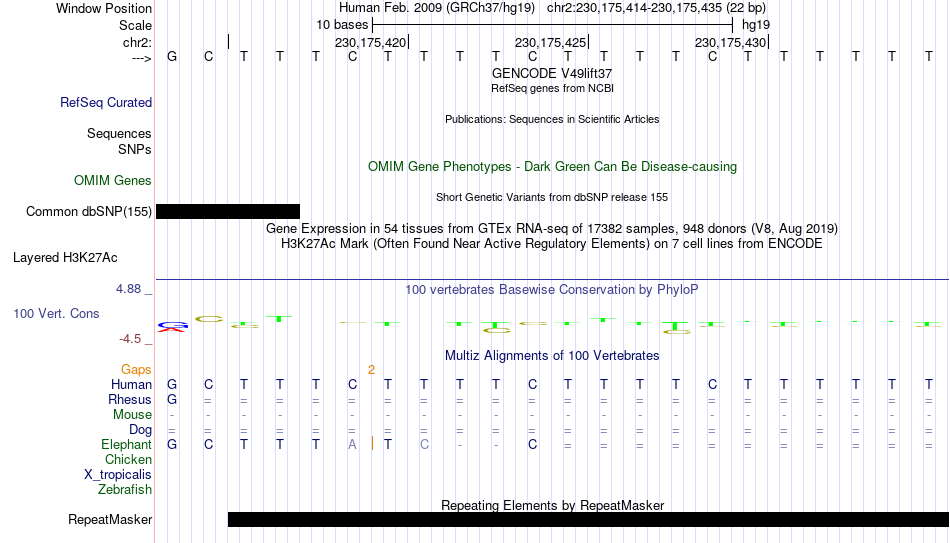Screen dimensions: 950x543
Task: Click the red-blue G conservation logo
Action: click(173, 327)
